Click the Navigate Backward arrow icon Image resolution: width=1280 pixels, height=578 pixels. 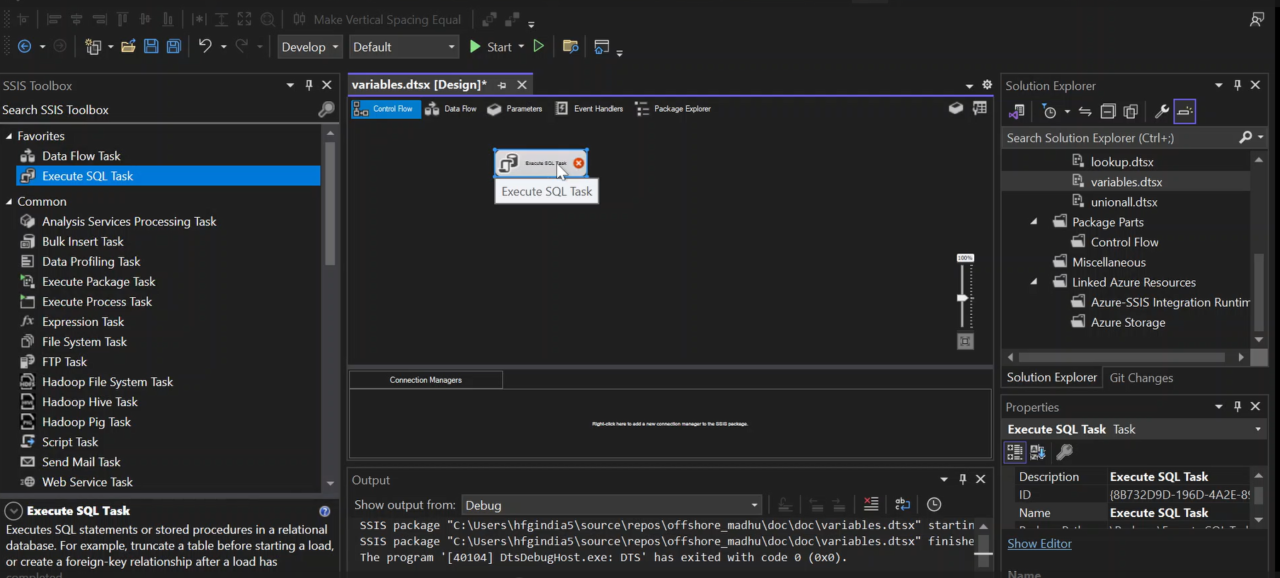tap(25, 47)
